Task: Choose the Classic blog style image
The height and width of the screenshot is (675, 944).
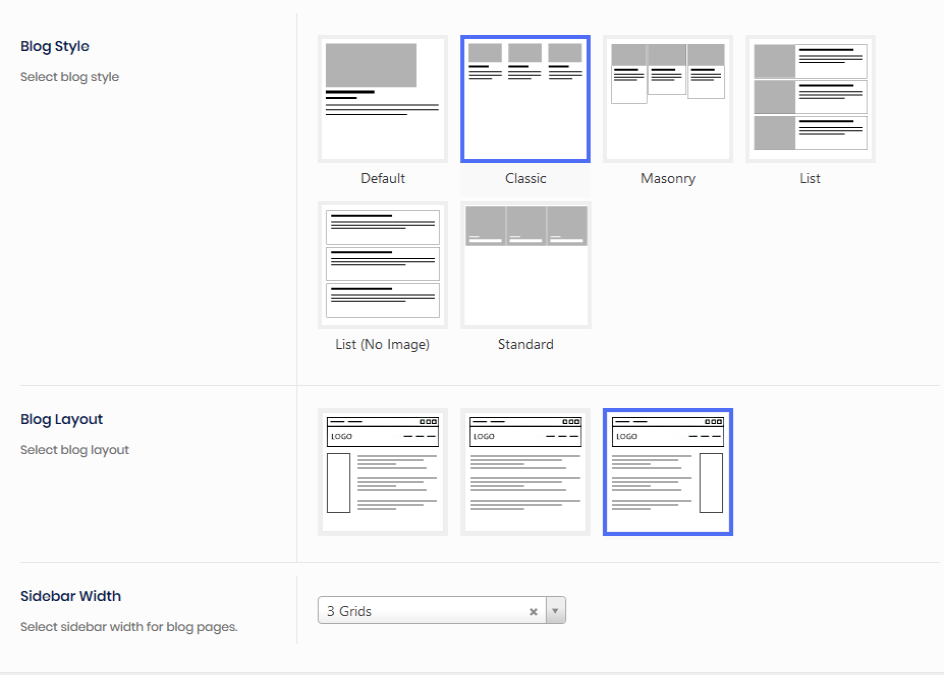Action: 525,99
